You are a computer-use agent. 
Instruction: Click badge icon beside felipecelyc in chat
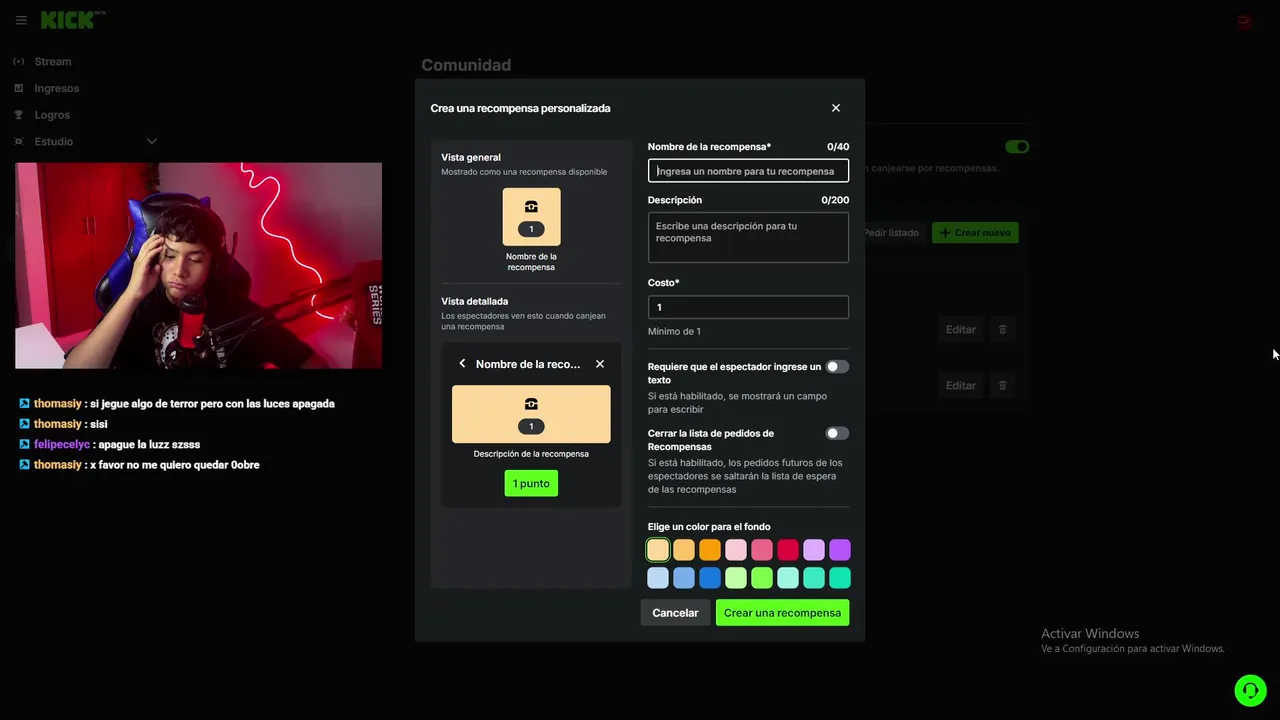pos(25,445)
